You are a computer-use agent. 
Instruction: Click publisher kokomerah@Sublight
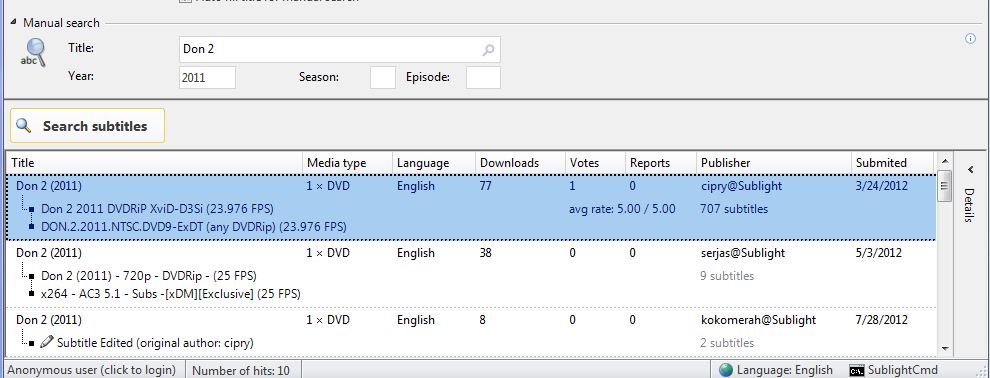click(758, 320)
